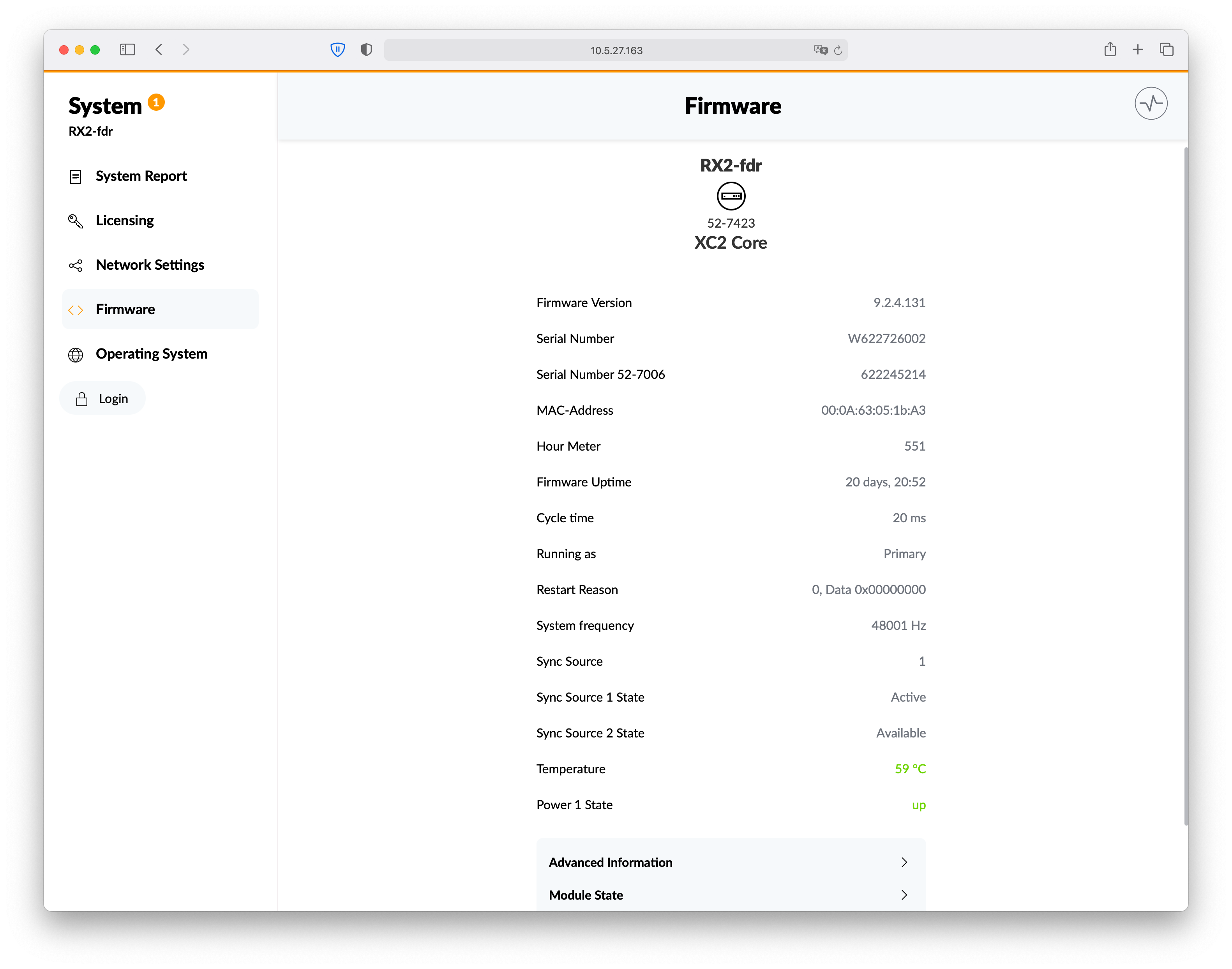Click the translate icon in address bar
1232x969 pixels.
pos(821,50)
